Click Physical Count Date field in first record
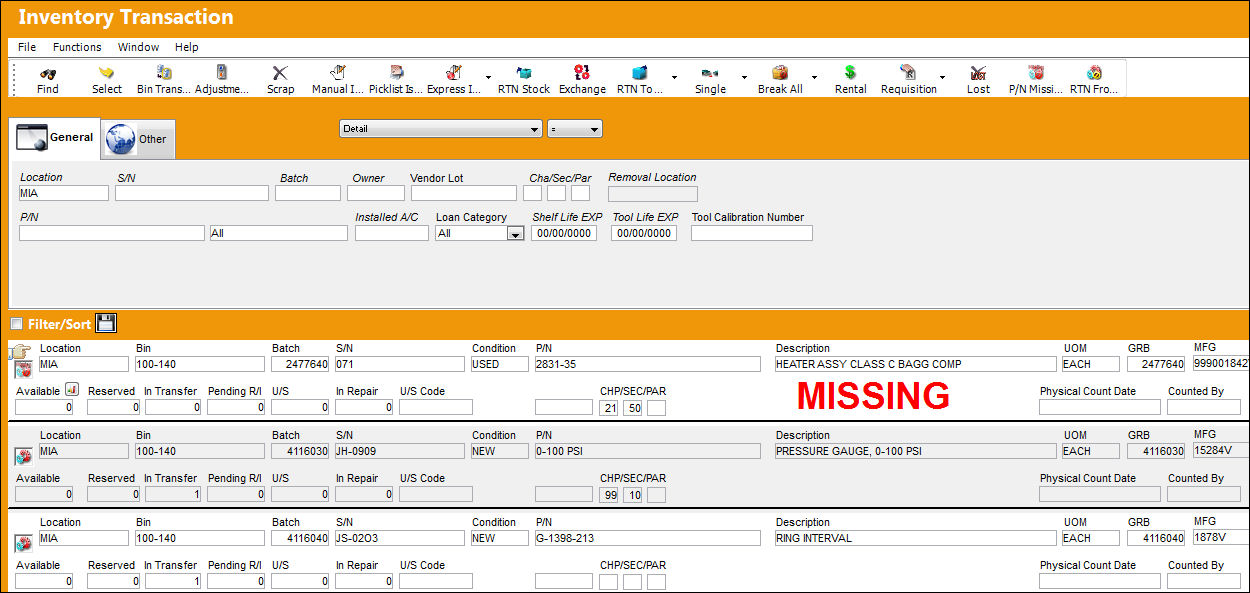Image resolution: width=1250 pixels, height=593 pixels. (1100, 407)
